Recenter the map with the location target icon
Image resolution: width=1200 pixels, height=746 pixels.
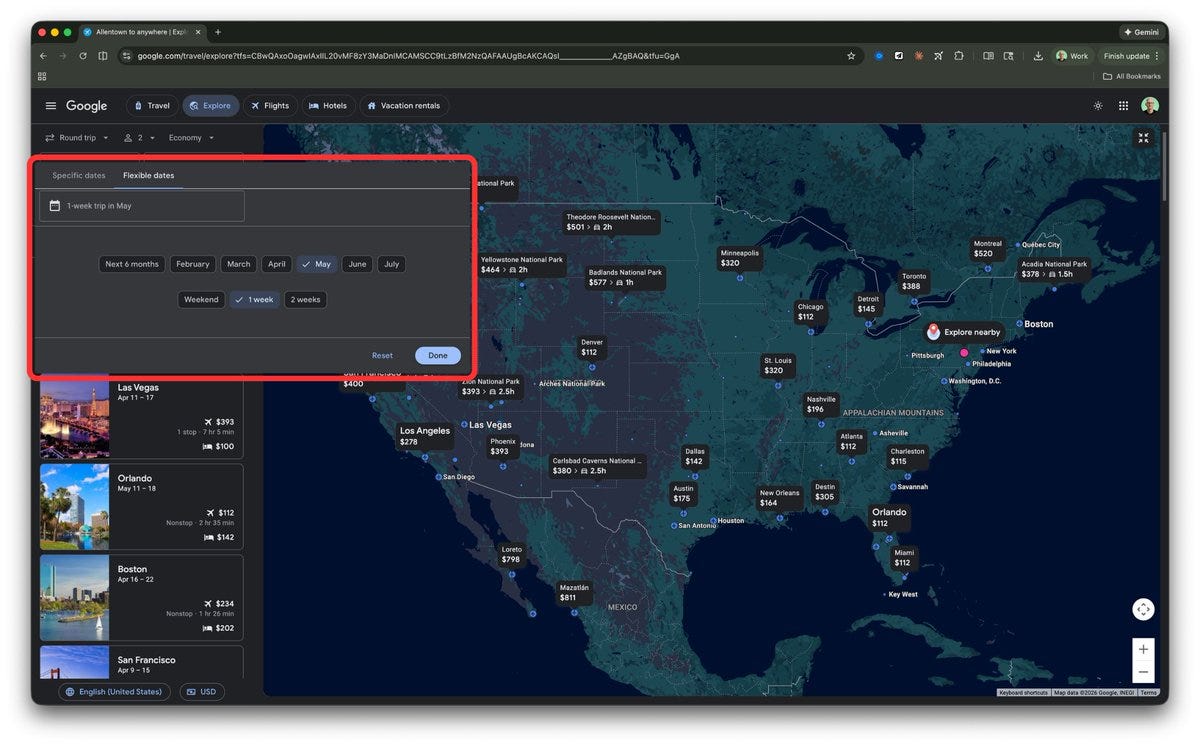(x=1143, y=609)
